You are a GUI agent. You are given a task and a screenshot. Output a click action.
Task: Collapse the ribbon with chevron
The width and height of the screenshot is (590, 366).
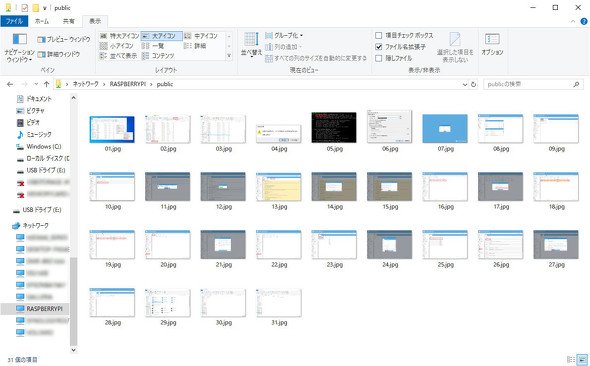point(573,22)
